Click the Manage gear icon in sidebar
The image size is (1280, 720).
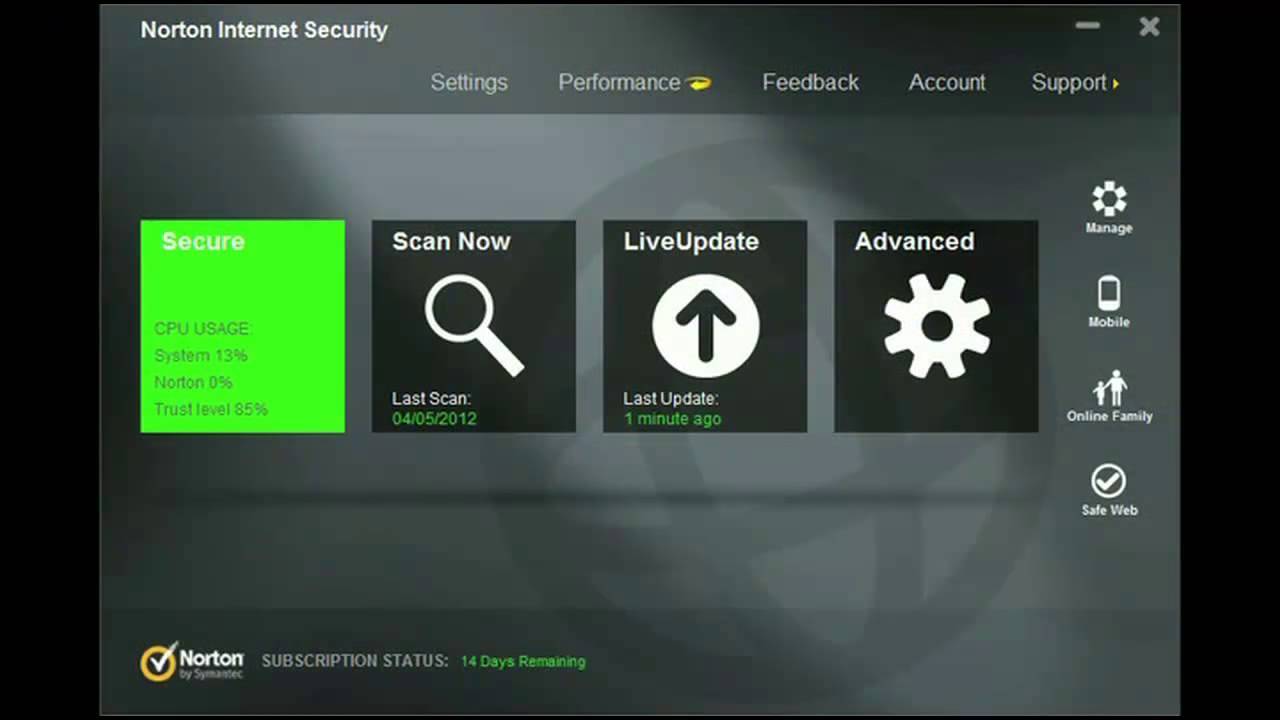coord(1109,199)
